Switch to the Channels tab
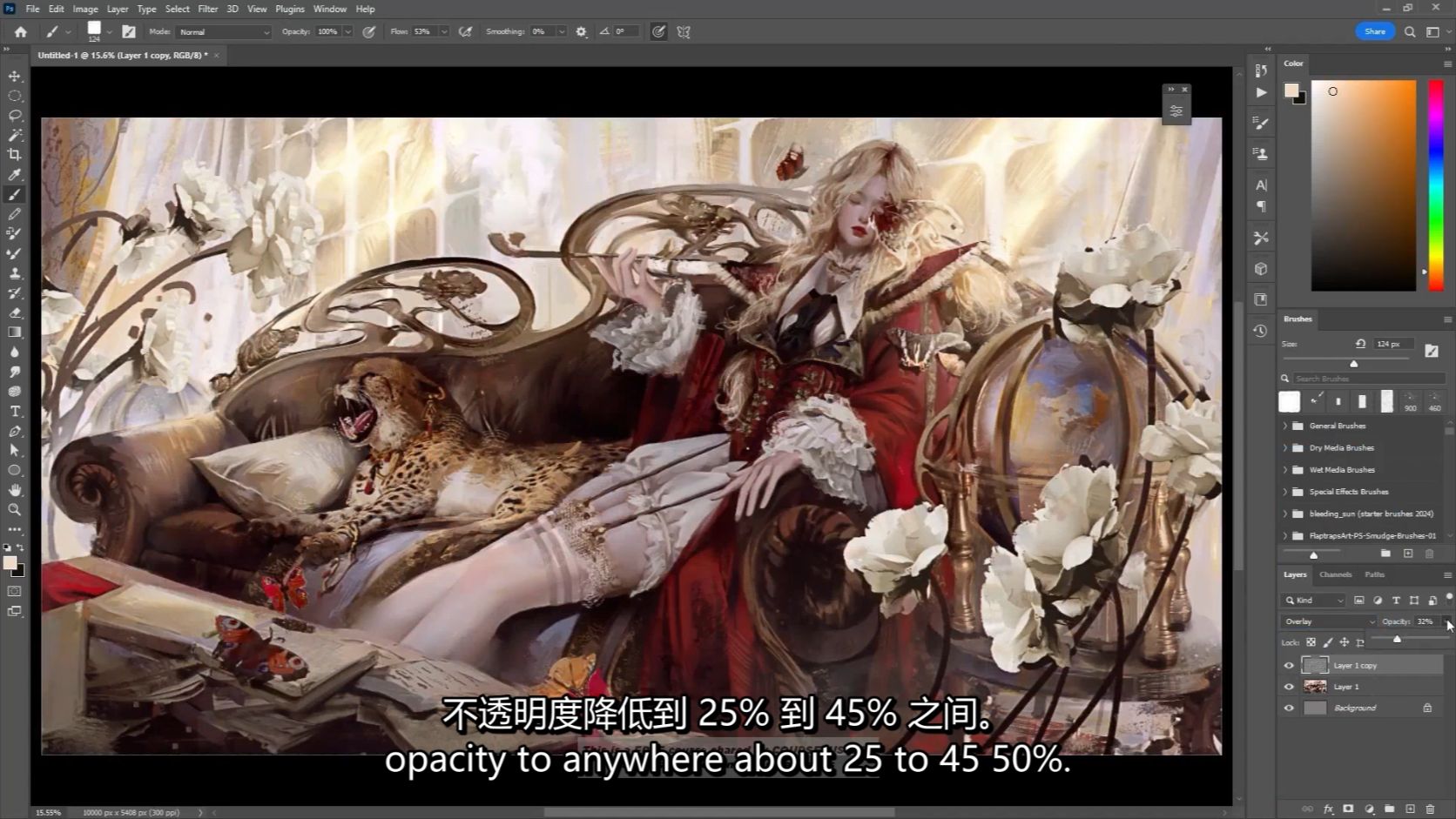Screen dimensions: 1456x819 pos(1335,574)
